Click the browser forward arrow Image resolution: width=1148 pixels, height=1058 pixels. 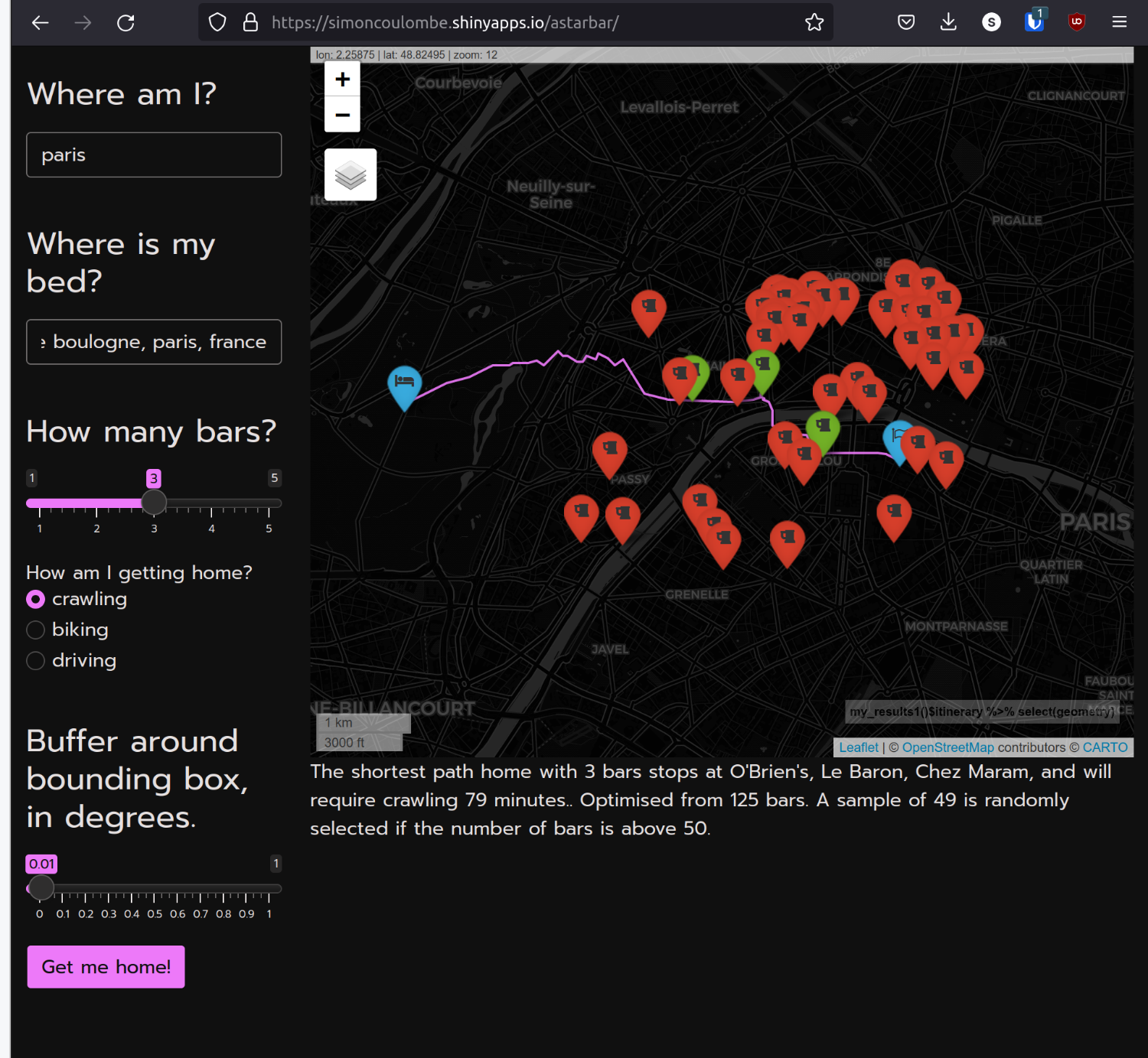tap(83, 23)
